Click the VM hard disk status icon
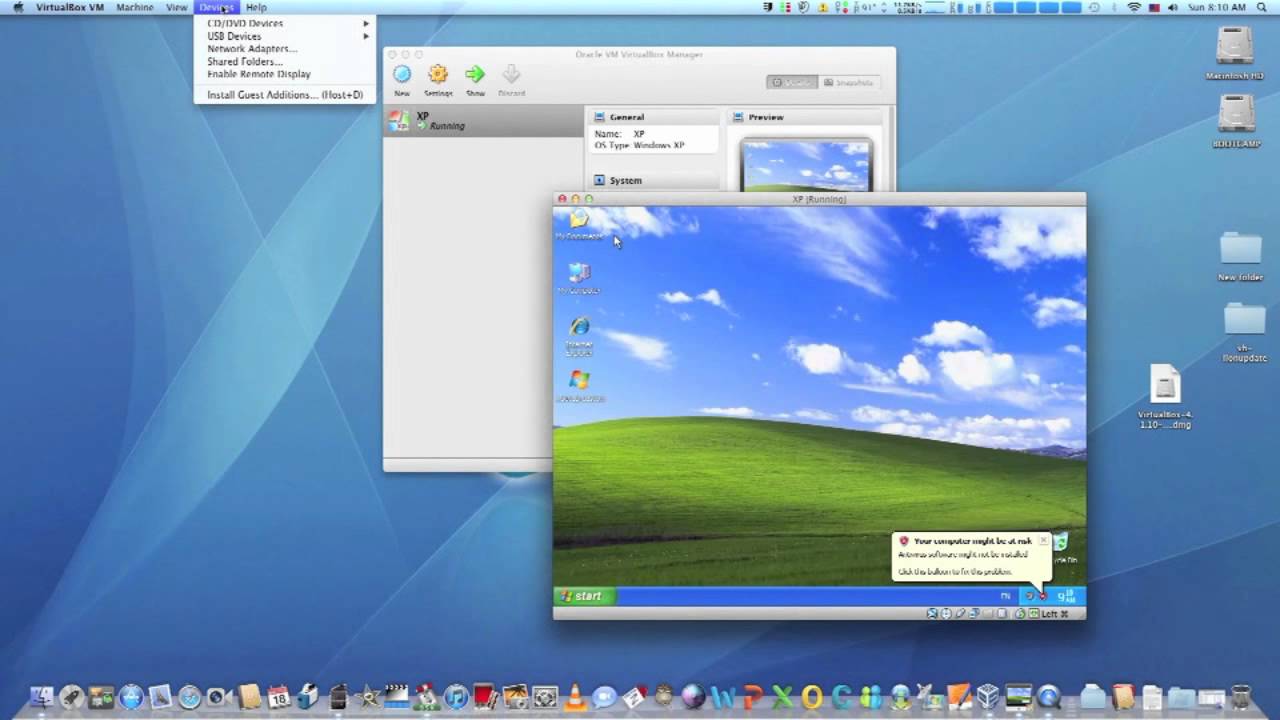The image size is (1280, 720). 933,613
